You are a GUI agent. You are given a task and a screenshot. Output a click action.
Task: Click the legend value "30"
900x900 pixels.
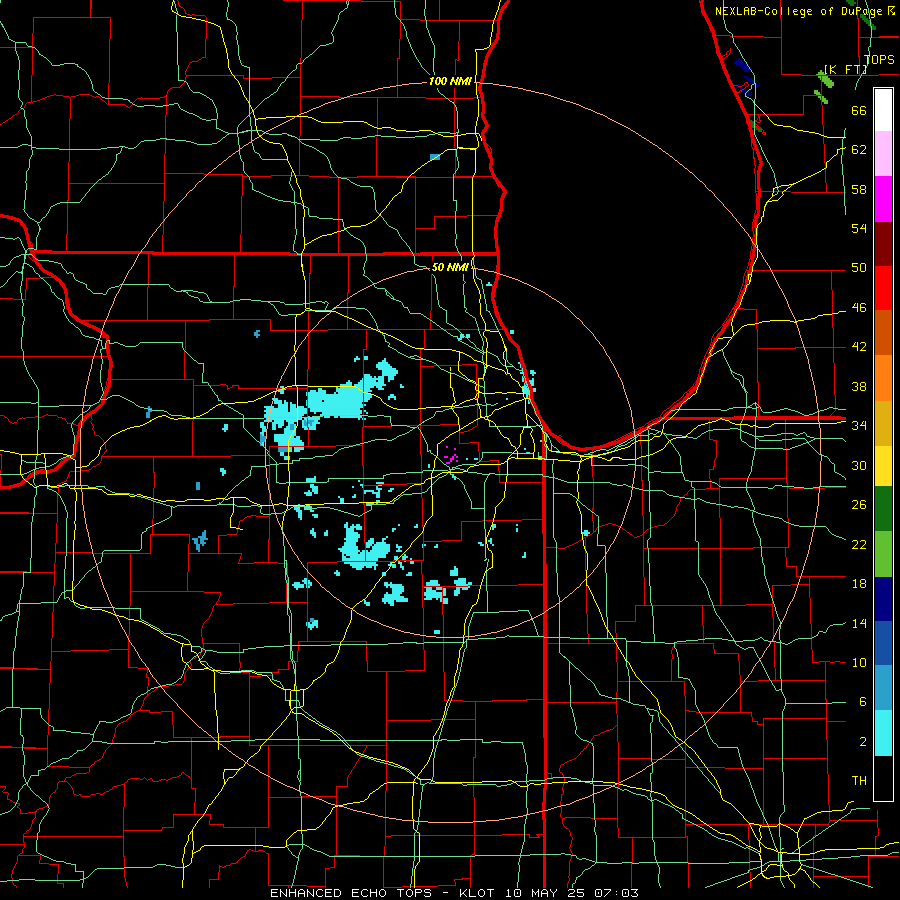click(859, 465)
